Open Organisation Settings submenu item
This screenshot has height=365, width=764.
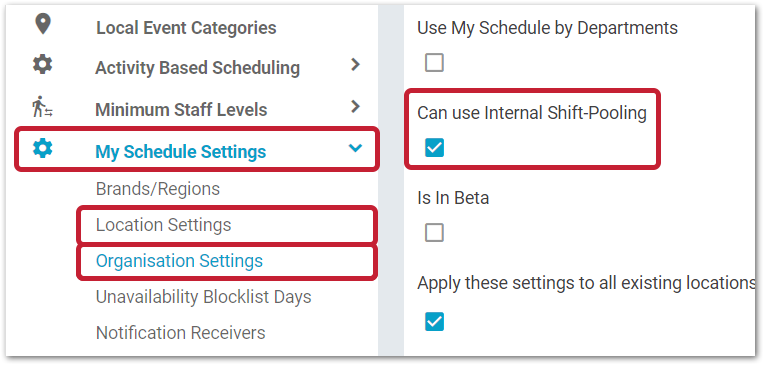tap(179, 261)
